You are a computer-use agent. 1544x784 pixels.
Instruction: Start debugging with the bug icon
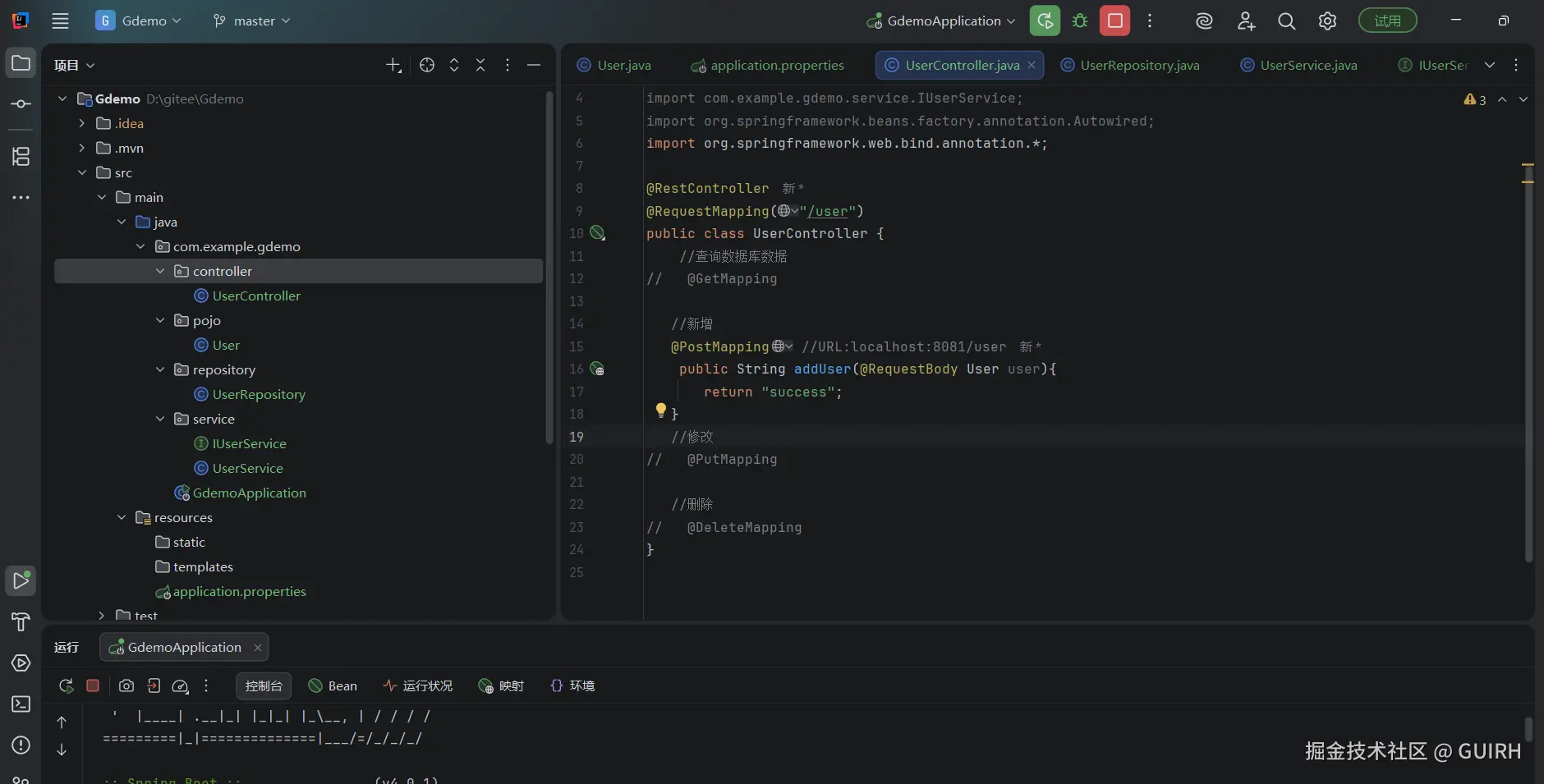click(x=1080, y=21)
